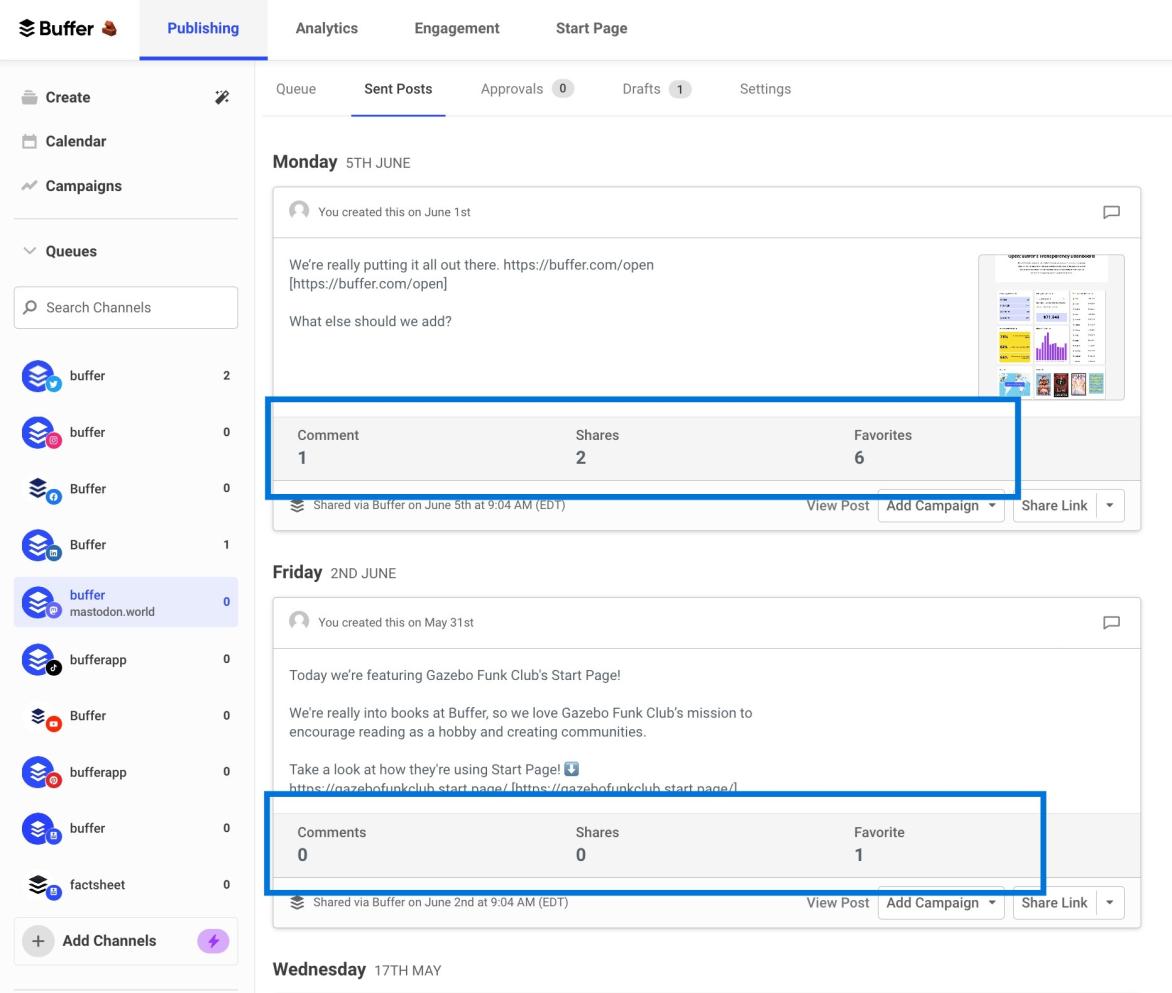
Task: Click the plus icon for Add Channels
Action: pos(38,941)
